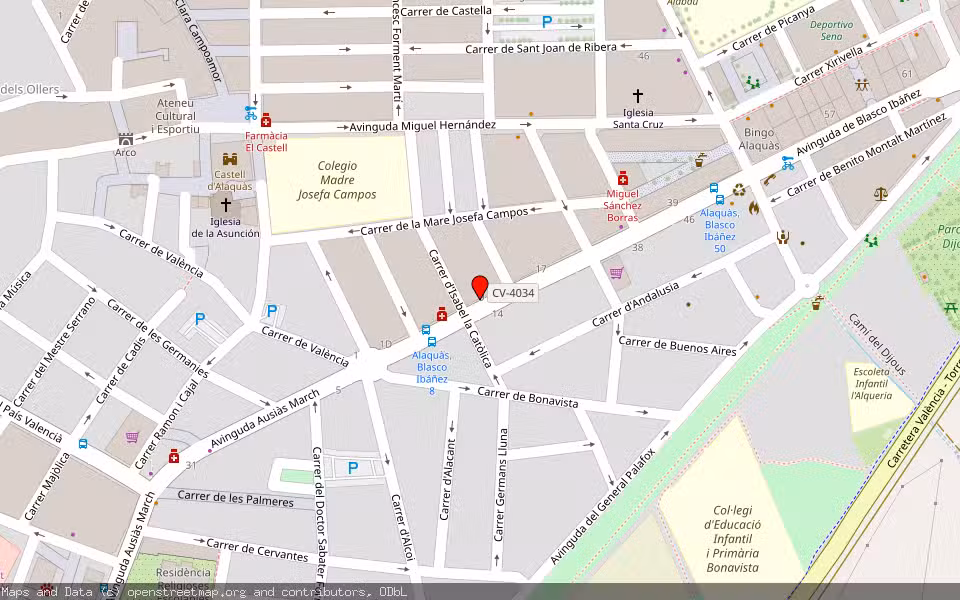The image size is (960, 600).
Task: Click the bus stop icon at Alaquàs Blasco Ibáñez 8
Action: point(430,340)
